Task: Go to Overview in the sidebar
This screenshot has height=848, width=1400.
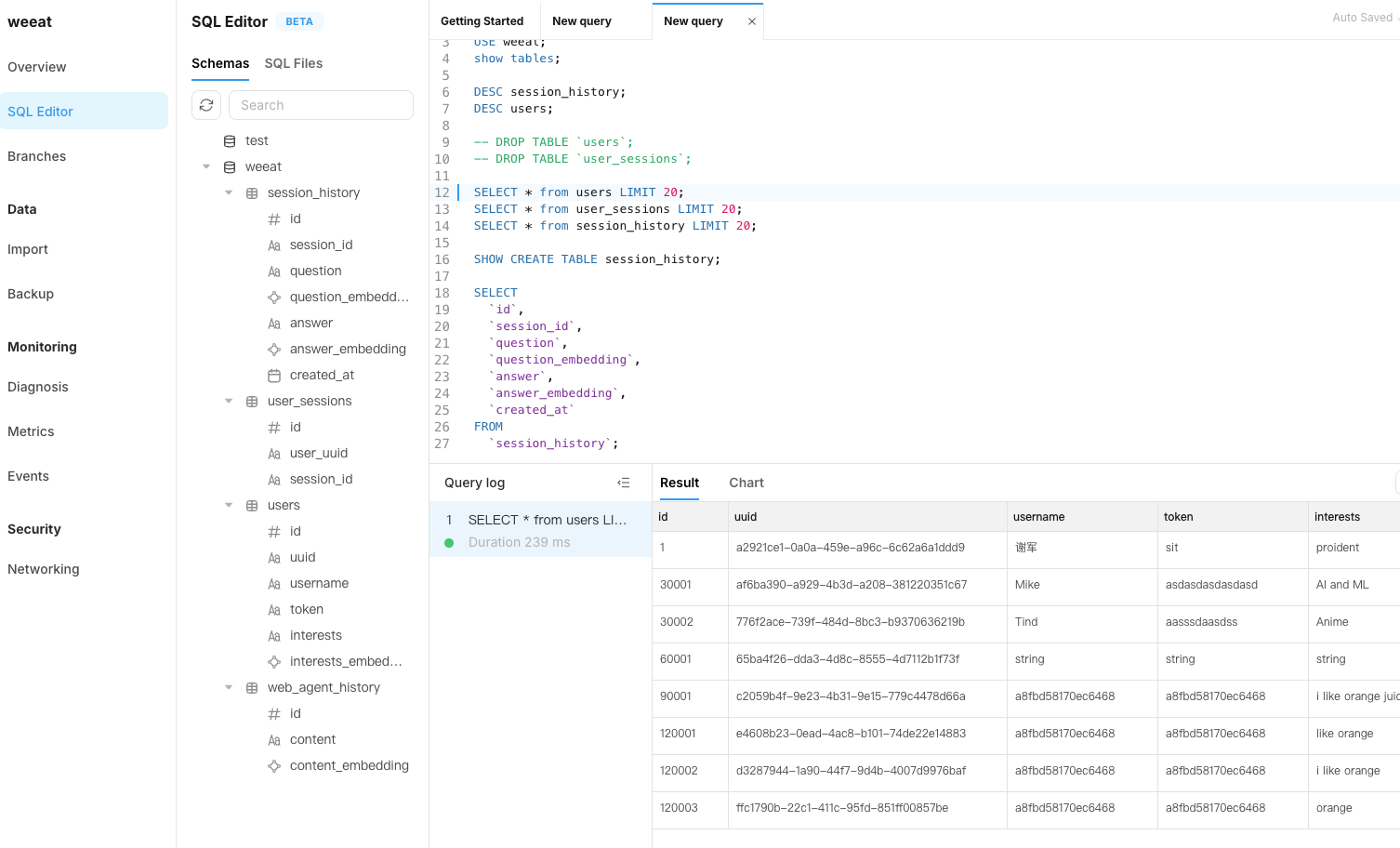Action: [x=37, y=67]
